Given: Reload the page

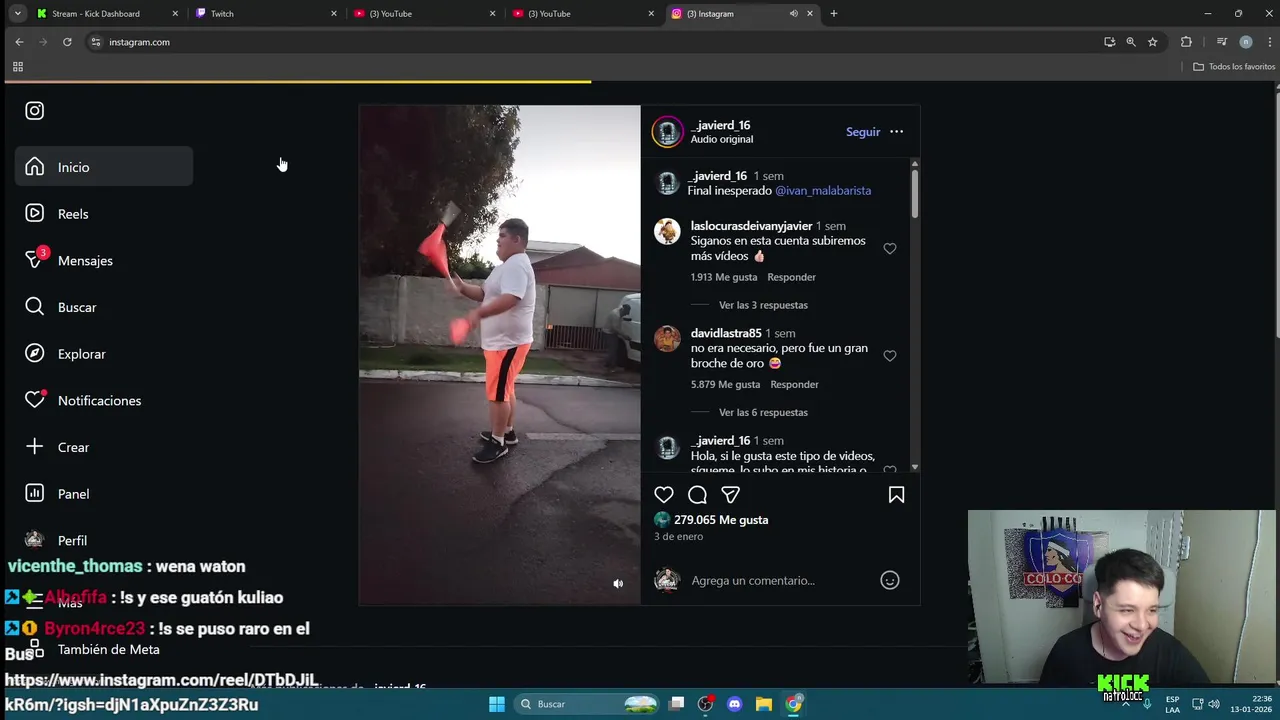Looking at the screenshot, I should (x=67, y=42).
